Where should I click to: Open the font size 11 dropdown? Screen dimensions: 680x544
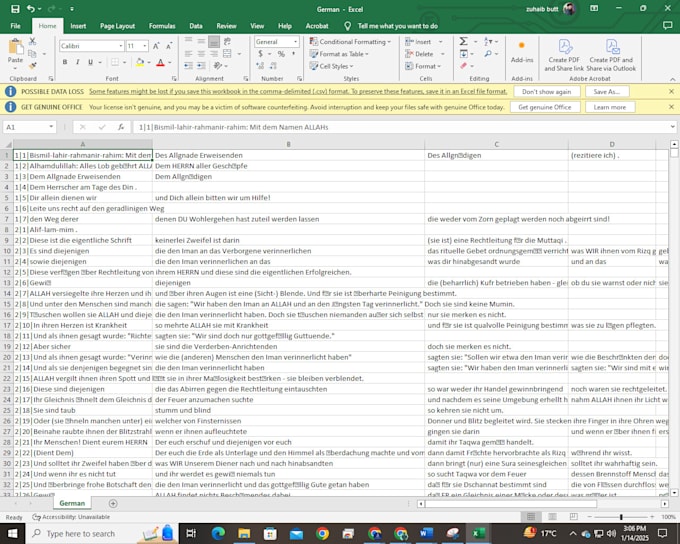(x=145, y=46)
